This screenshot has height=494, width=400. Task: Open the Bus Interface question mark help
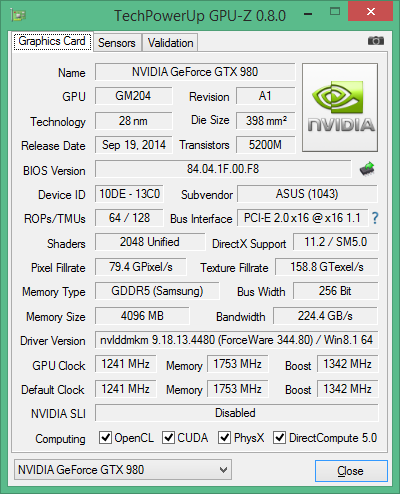375,218
